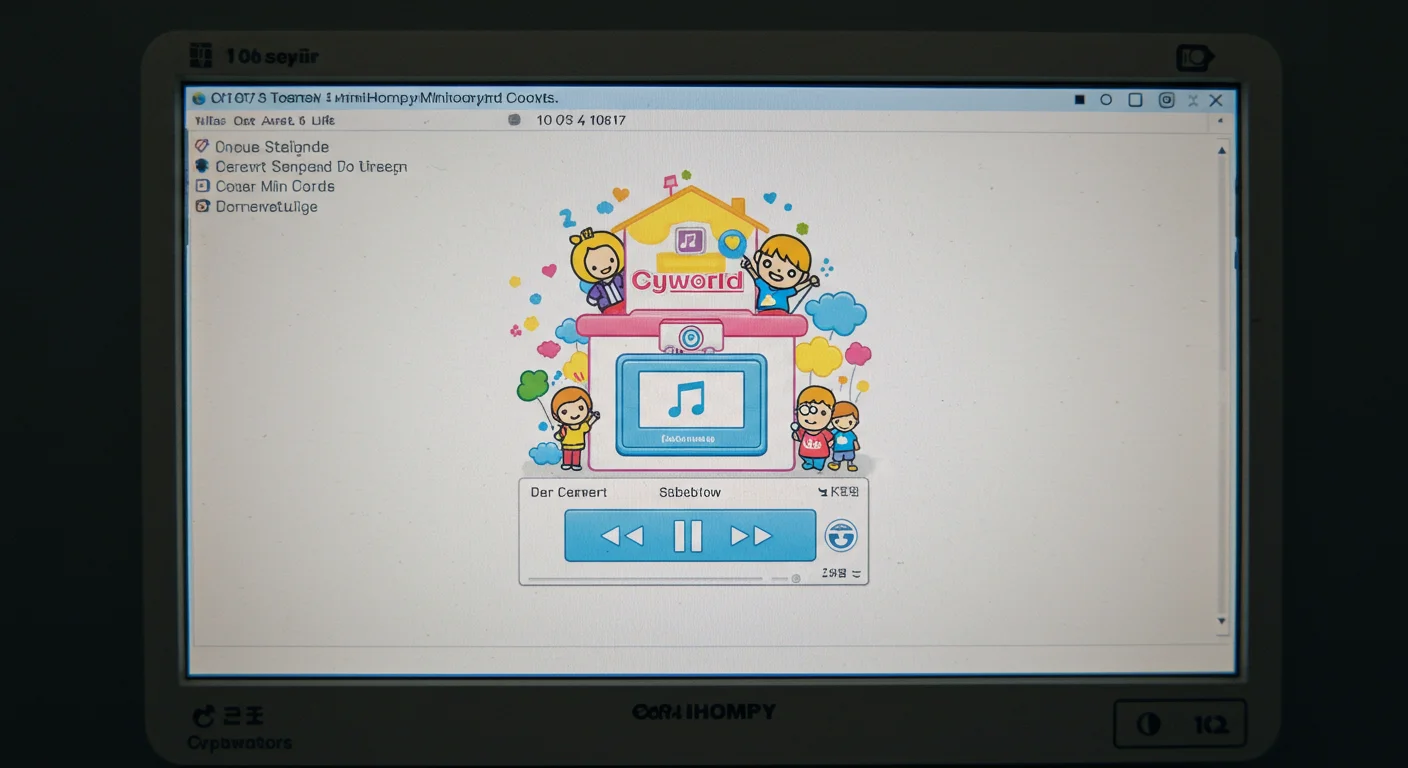Click the '10 OS 4 10817' text in menu row

(581, 120)
